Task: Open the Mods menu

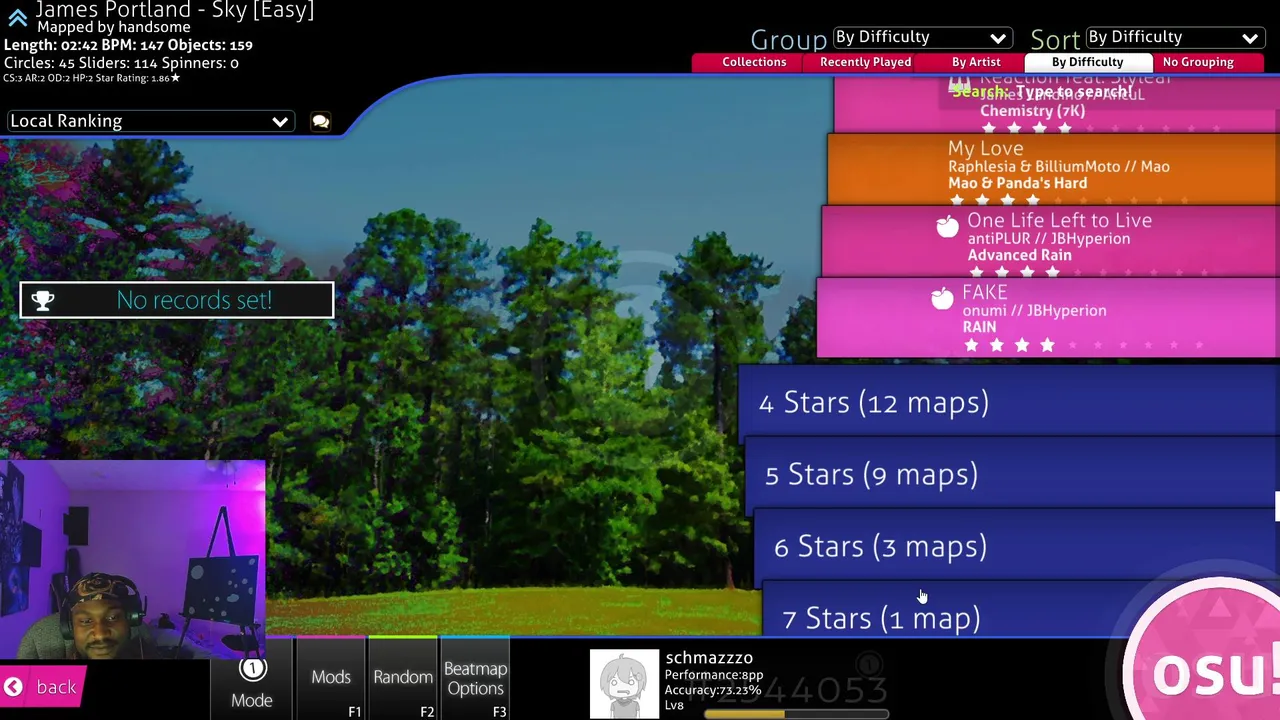Action: tap(331, 679)
